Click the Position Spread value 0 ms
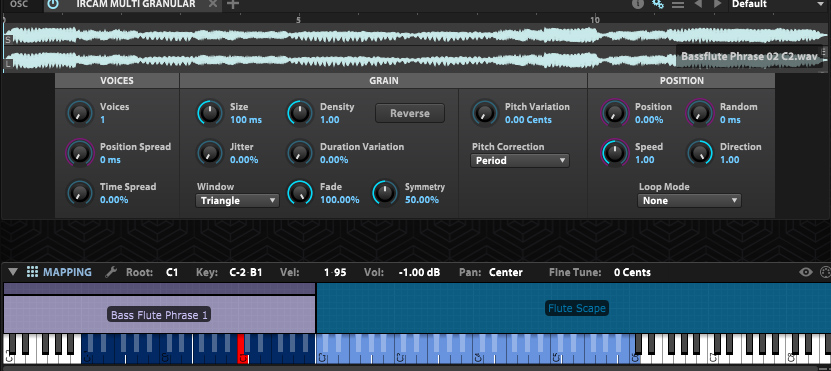 pos(110,160)
